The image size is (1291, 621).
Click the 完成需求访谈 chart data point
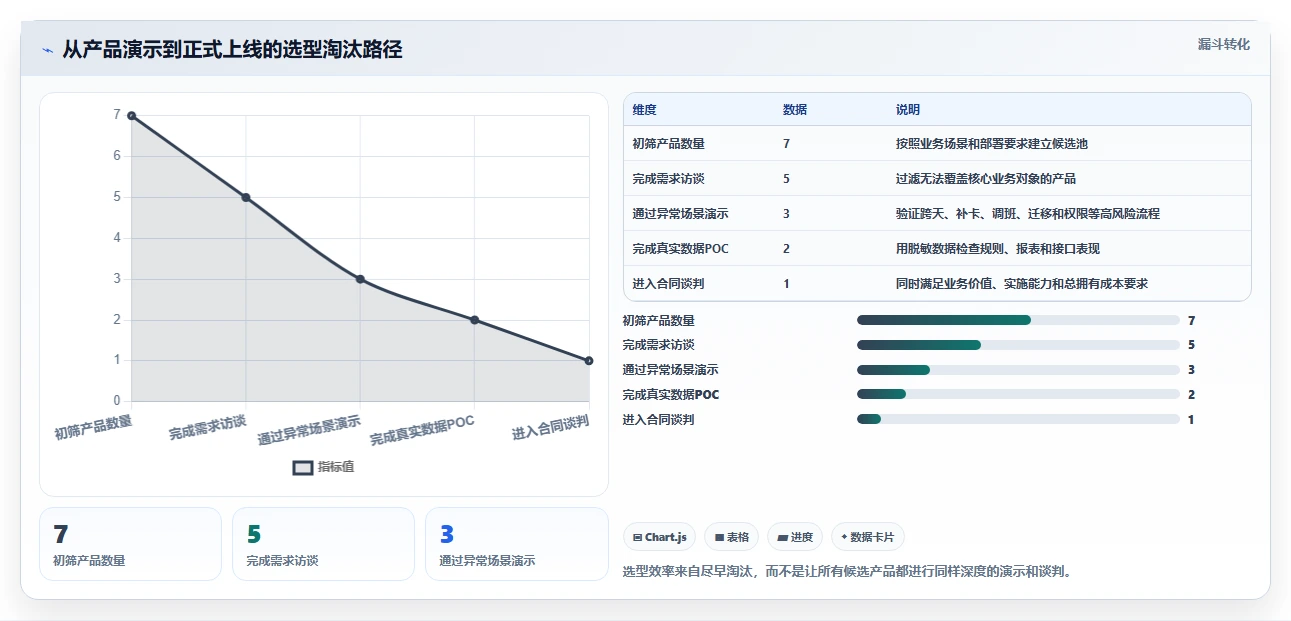coord(246,197)
